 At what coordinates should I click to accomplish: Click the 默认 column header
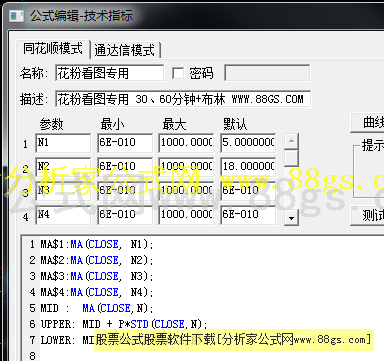click(235, 124)
